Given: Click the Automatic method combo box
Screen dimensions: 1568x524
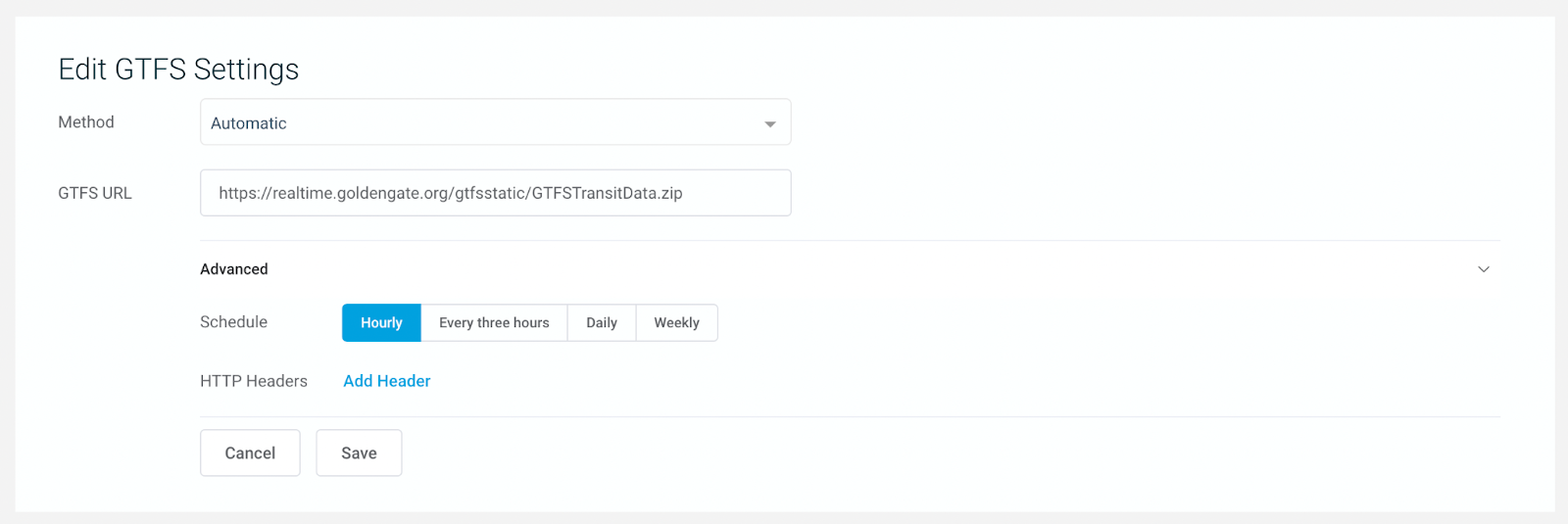Looking at the screenshot, I should [495, 122].
